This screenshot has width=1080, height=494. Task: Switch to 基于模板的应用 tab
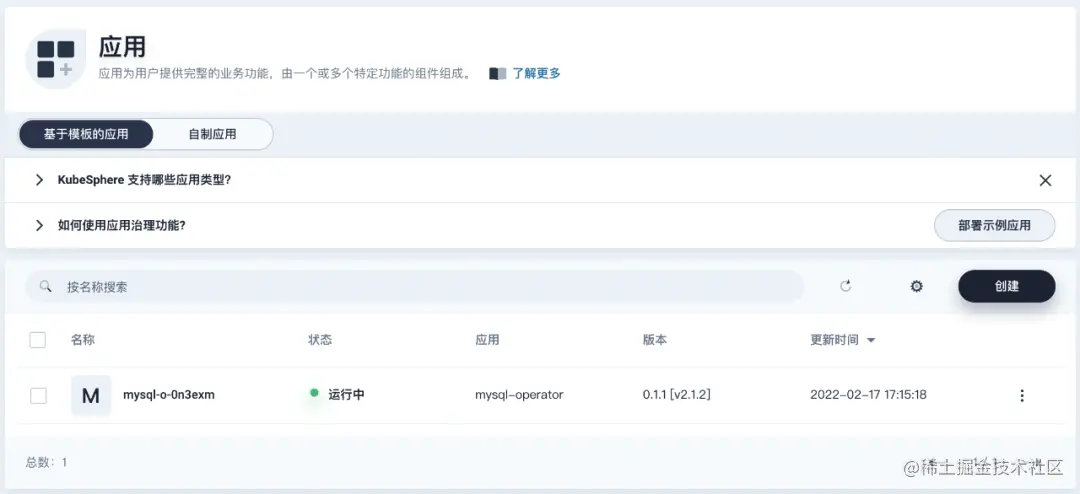click(x=86, y=134)
